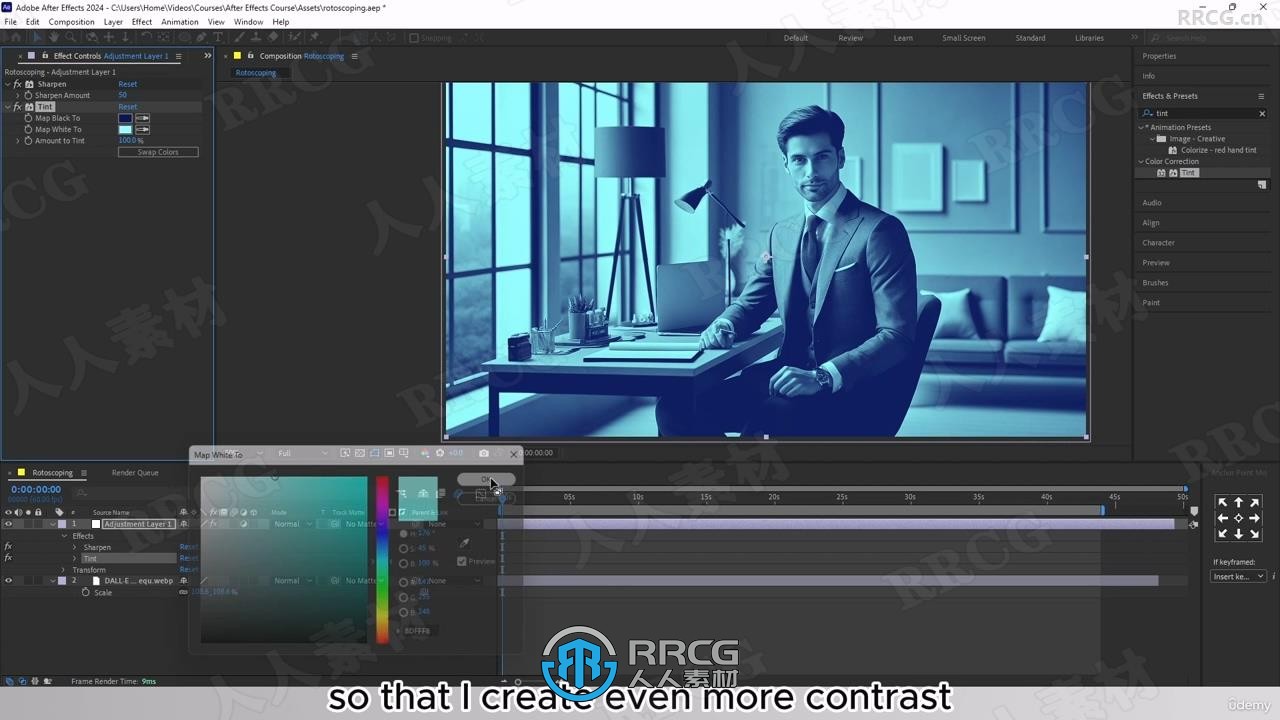1280x720 pixels.
Task: Clear the tint search with X icon
Action: [1262, 113]
